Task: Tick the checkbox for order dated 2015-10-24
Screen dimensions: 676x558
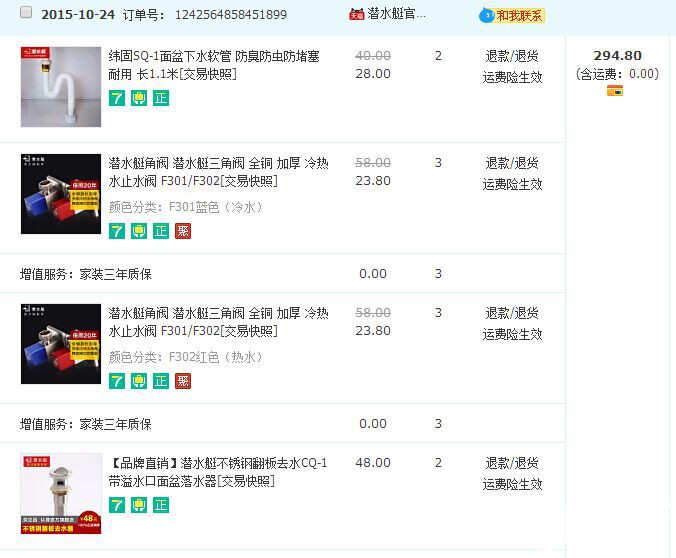Action: (x=26, y=13)
